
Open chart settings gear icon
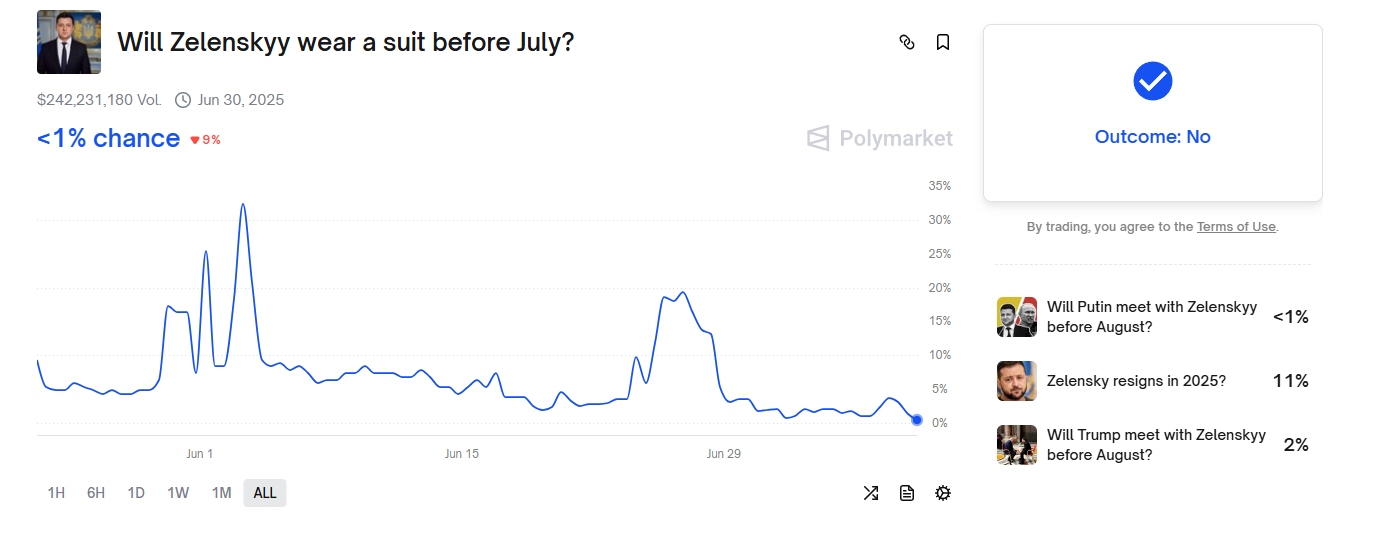pos(942,493)
